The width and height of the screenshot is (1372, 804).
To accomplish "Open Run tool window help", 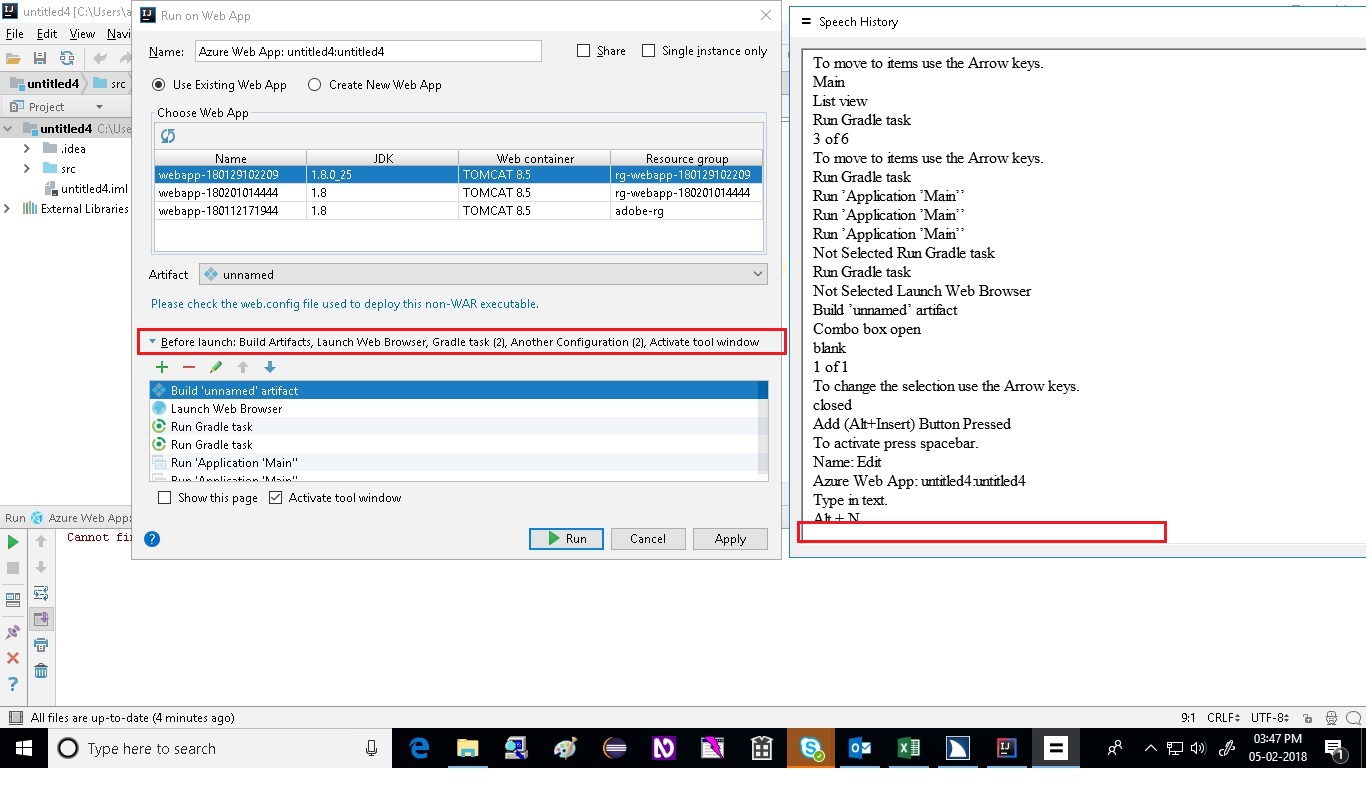I will click(x=12, y=684).
